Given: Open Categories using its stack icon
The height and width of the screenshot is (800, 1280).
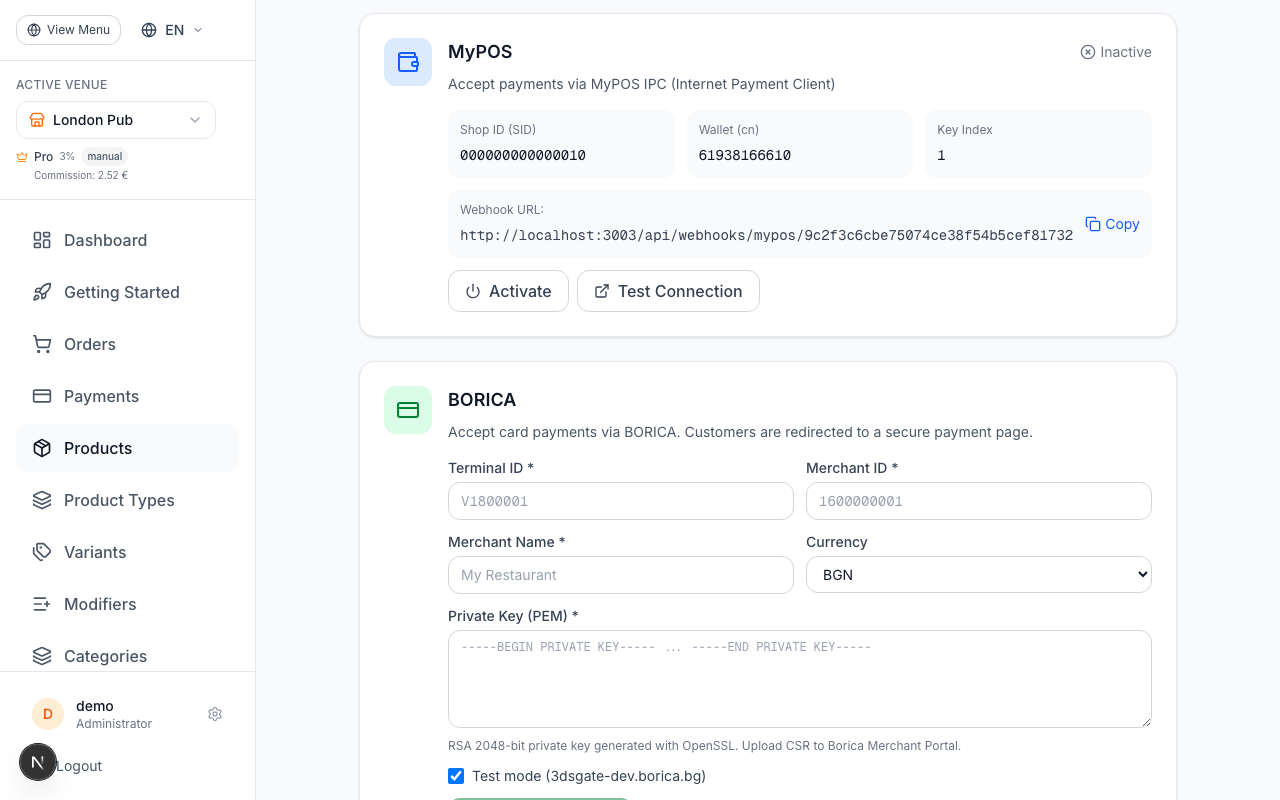Looking at the screenshot, I should click(x=41, y=656).
